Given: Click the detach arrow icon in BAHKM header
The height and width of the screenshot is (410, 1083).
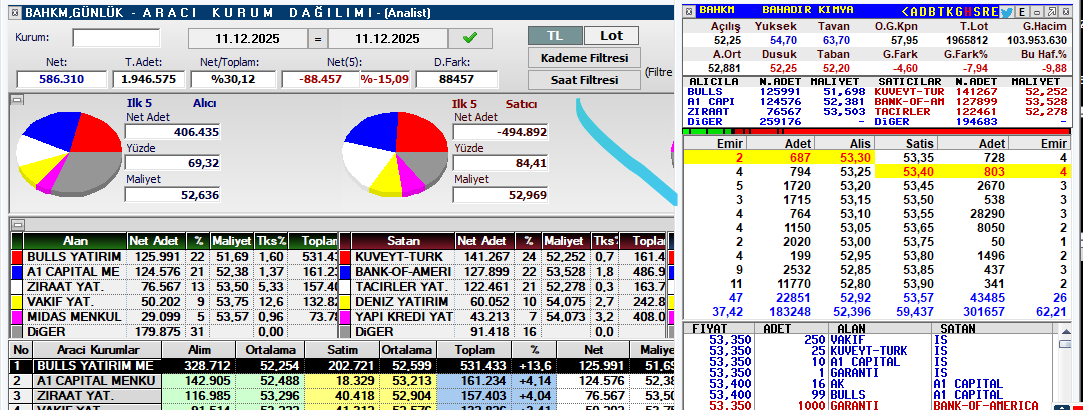Looking at the screenshot, I should tap(1051, 12).
